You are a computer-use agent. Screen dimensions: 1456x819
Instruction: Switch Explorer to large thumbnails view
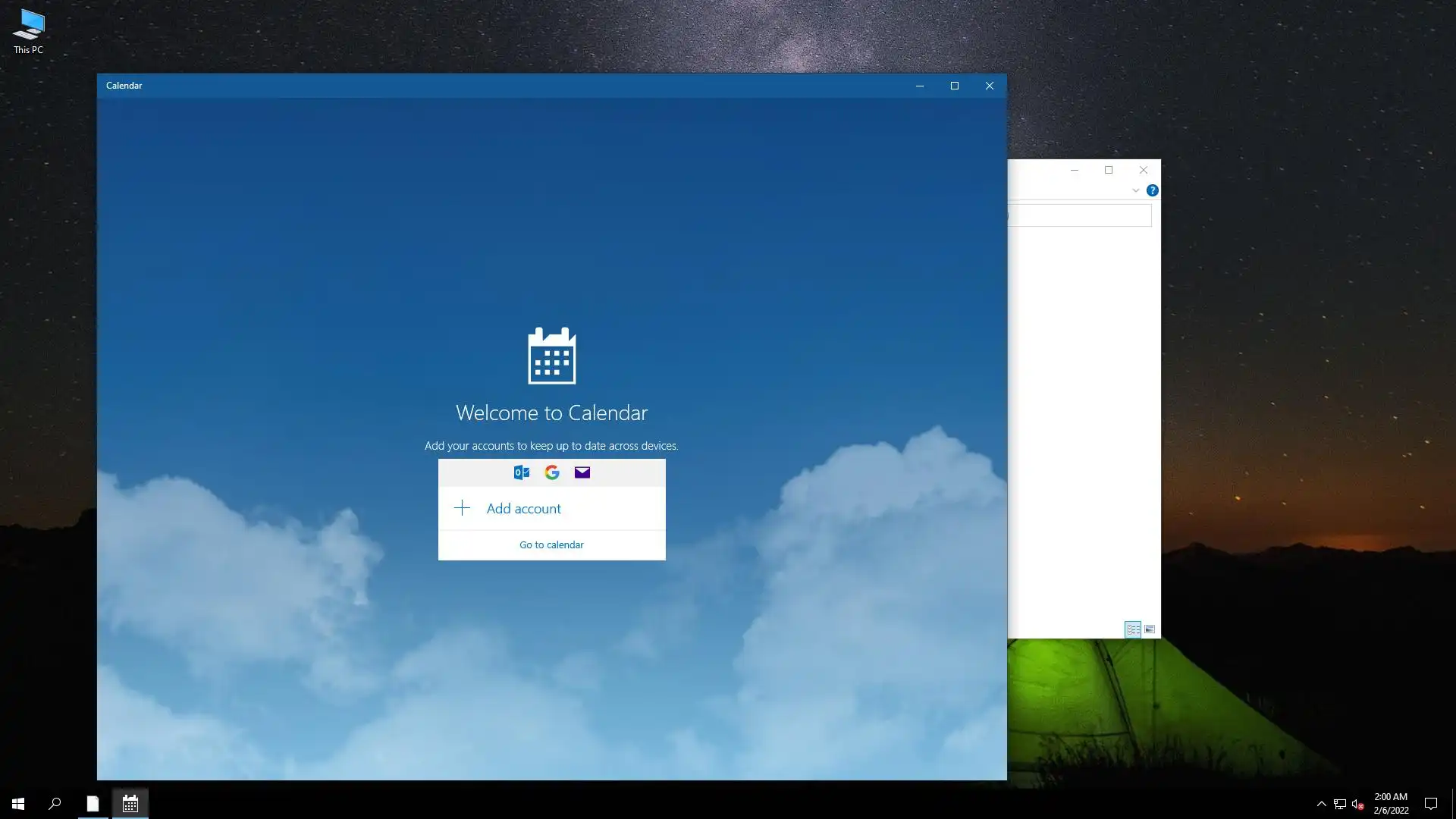click(x=1150, y=629)
